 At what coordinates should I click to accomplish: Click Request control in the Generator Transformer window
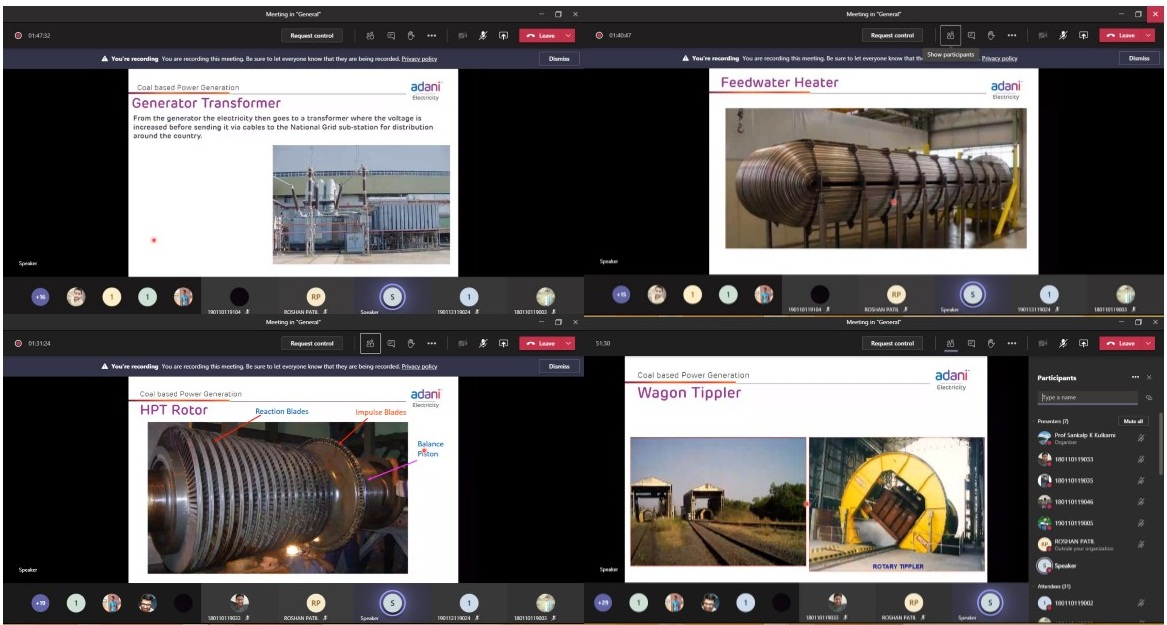point(312,35)
